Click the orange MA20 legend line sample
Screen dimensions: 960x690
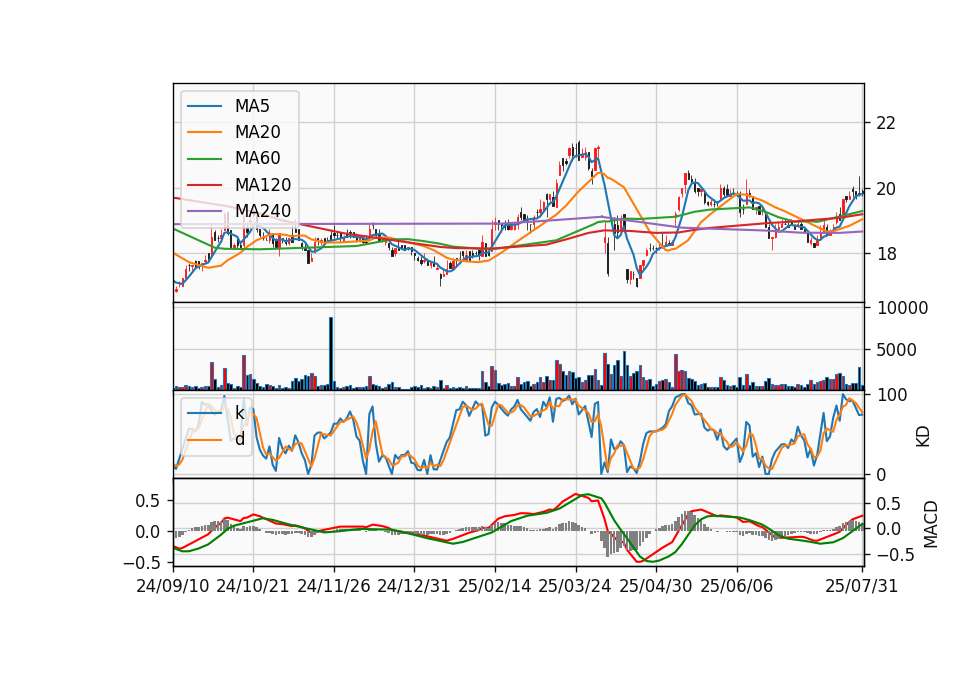(204, 132)
